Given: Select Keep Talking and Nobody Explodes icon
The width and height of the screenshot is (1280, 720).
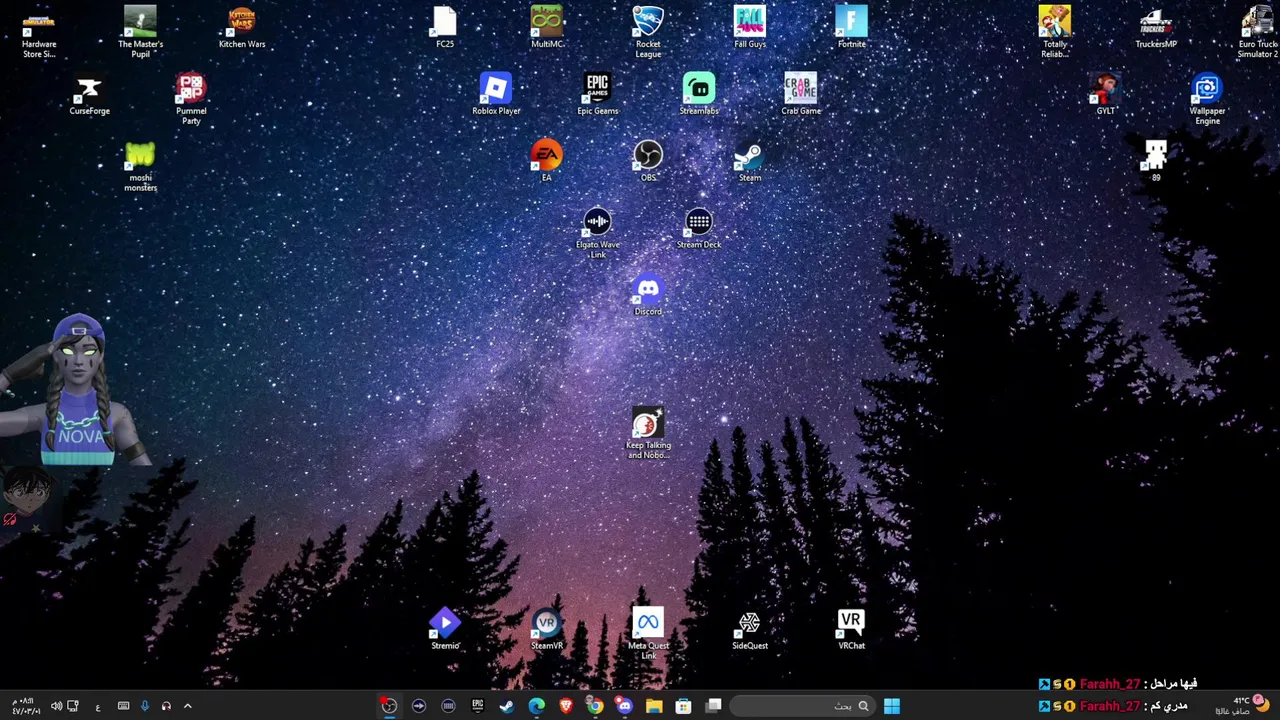Looking at the screenshot, I should (x=648, y=434).
